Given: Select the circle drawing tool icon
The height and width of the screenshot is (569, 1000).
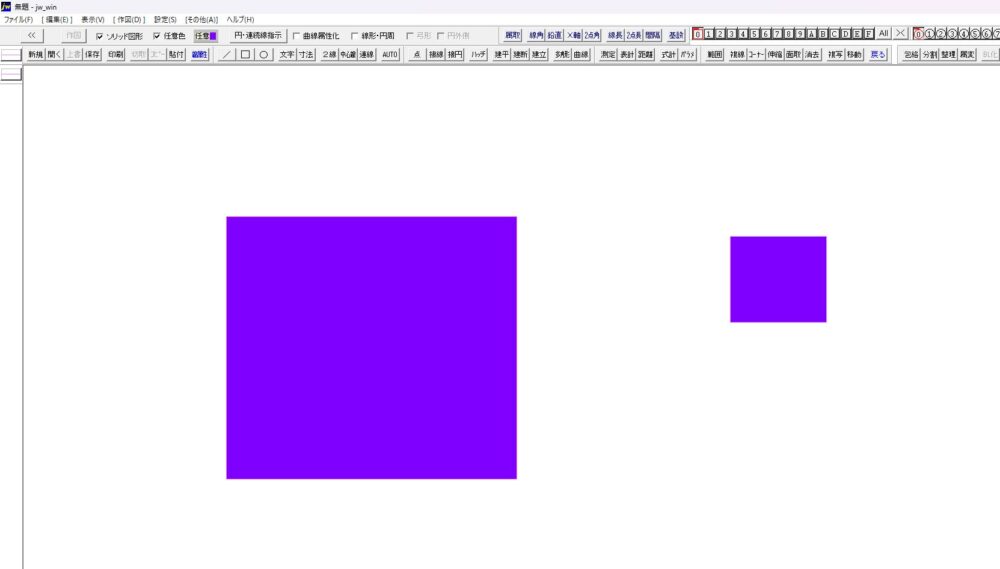Looking at the screenshot, I should (x=263, y=55).
